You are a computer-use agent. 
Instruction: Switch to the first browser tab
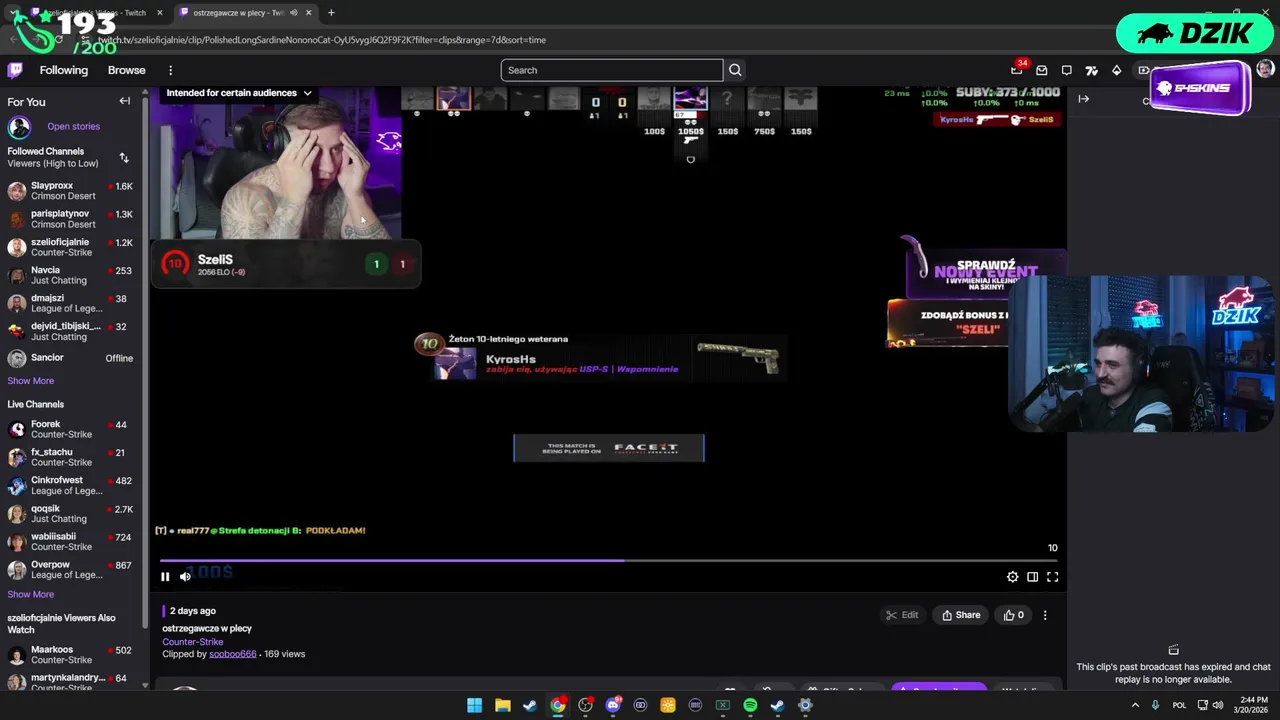[x=97, y=13]
